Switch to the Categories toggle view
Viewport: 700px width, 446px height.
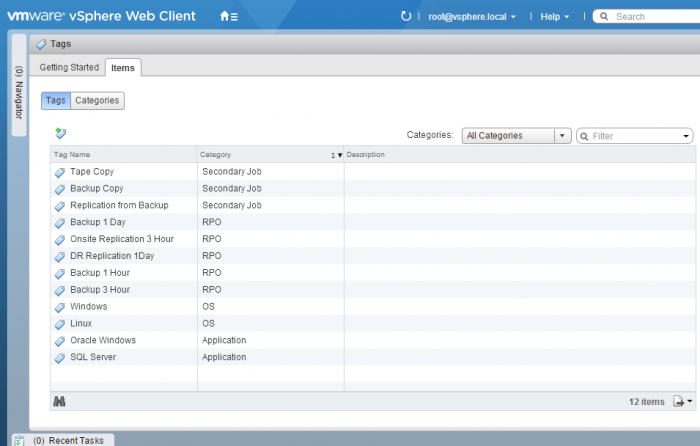[x=97, y=100]
